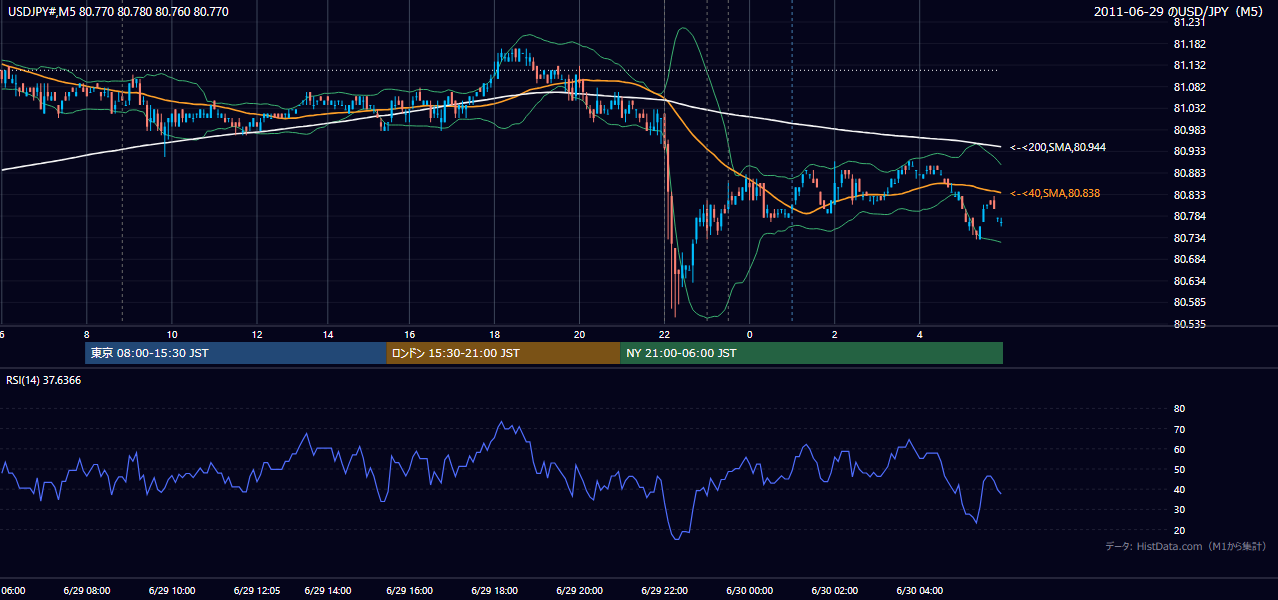Click the 6/29 16:00 date label

(x=410, y=590)
